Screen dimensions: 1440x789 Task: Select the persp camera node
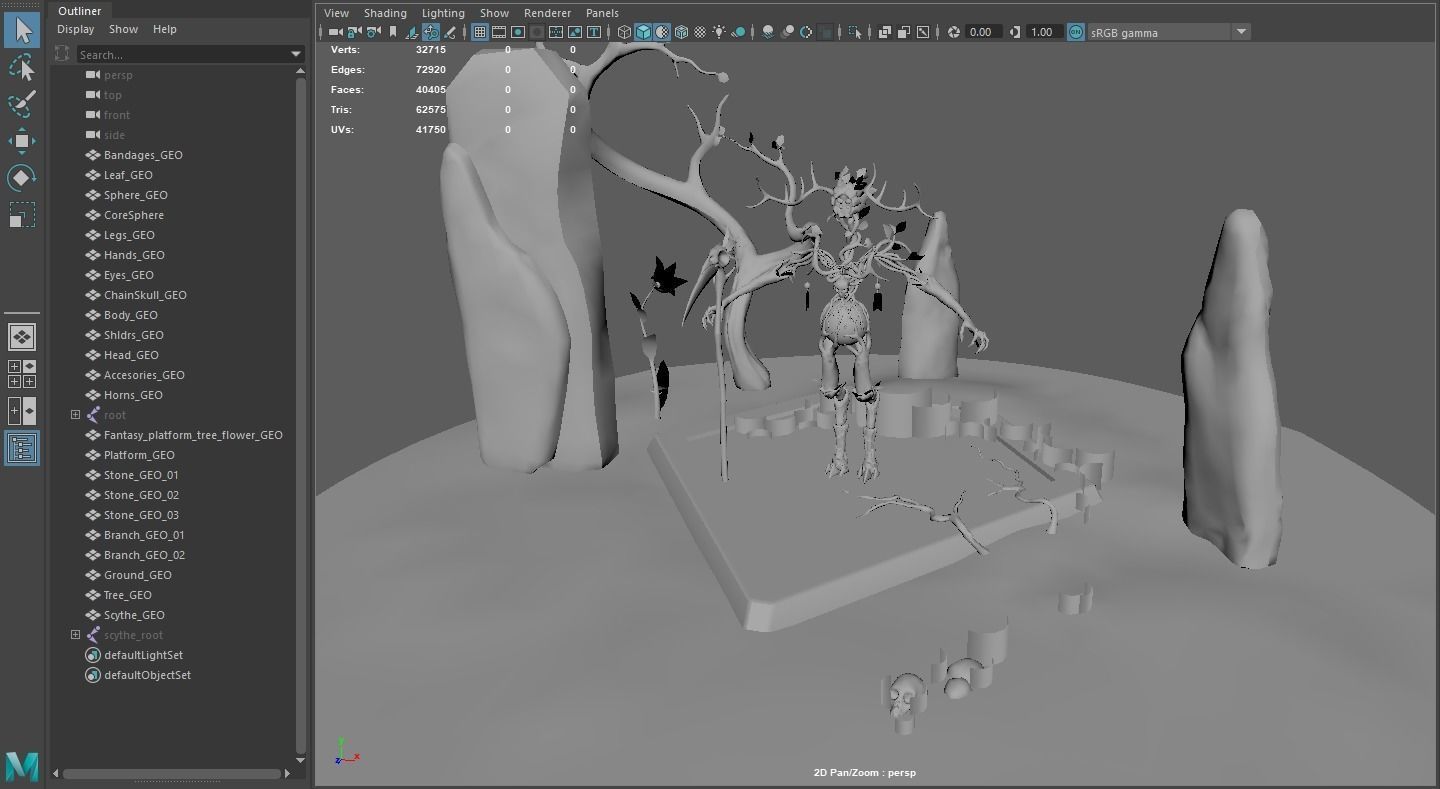tap(118, 75)
